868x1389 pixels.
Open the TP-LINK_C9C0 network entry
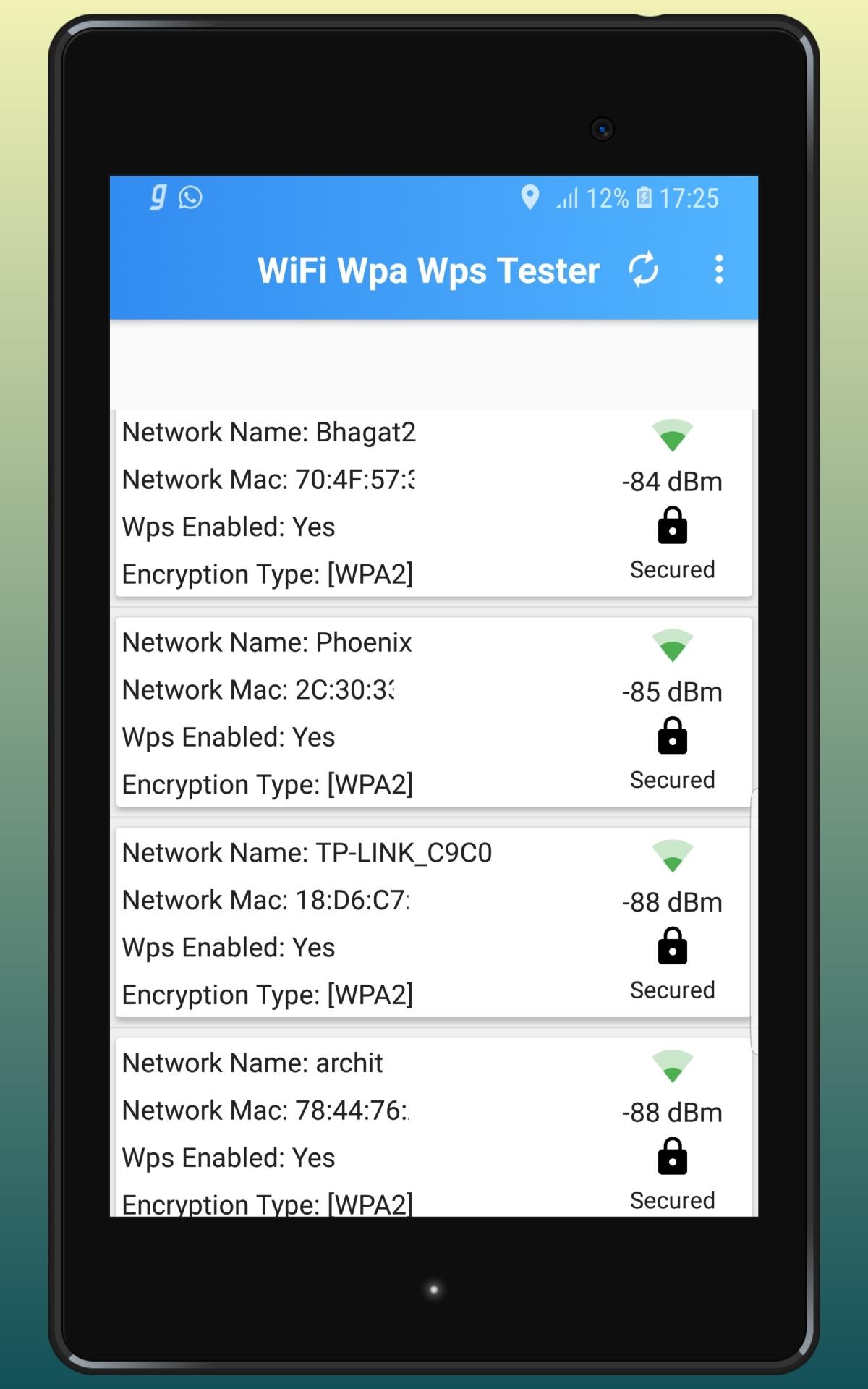point(433,923)
